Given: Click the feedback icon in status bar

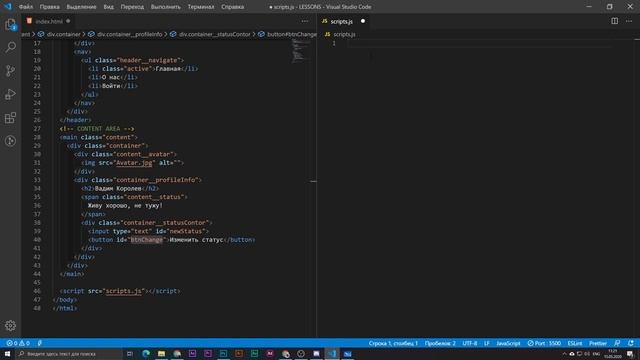Looking at the screenshot, I should click(x=617, y=343).
